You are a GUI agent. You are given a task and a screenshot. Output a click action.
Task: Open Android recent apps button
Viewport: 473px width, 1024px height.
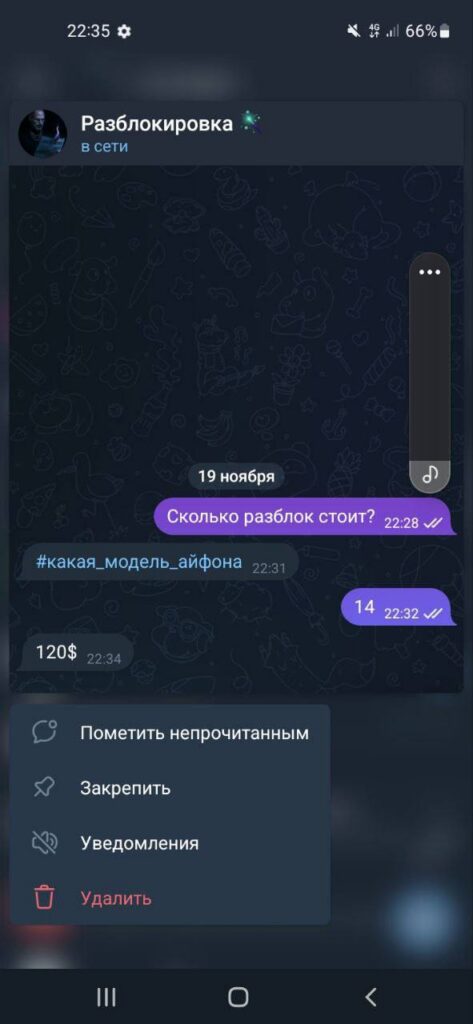coord(106,997)
